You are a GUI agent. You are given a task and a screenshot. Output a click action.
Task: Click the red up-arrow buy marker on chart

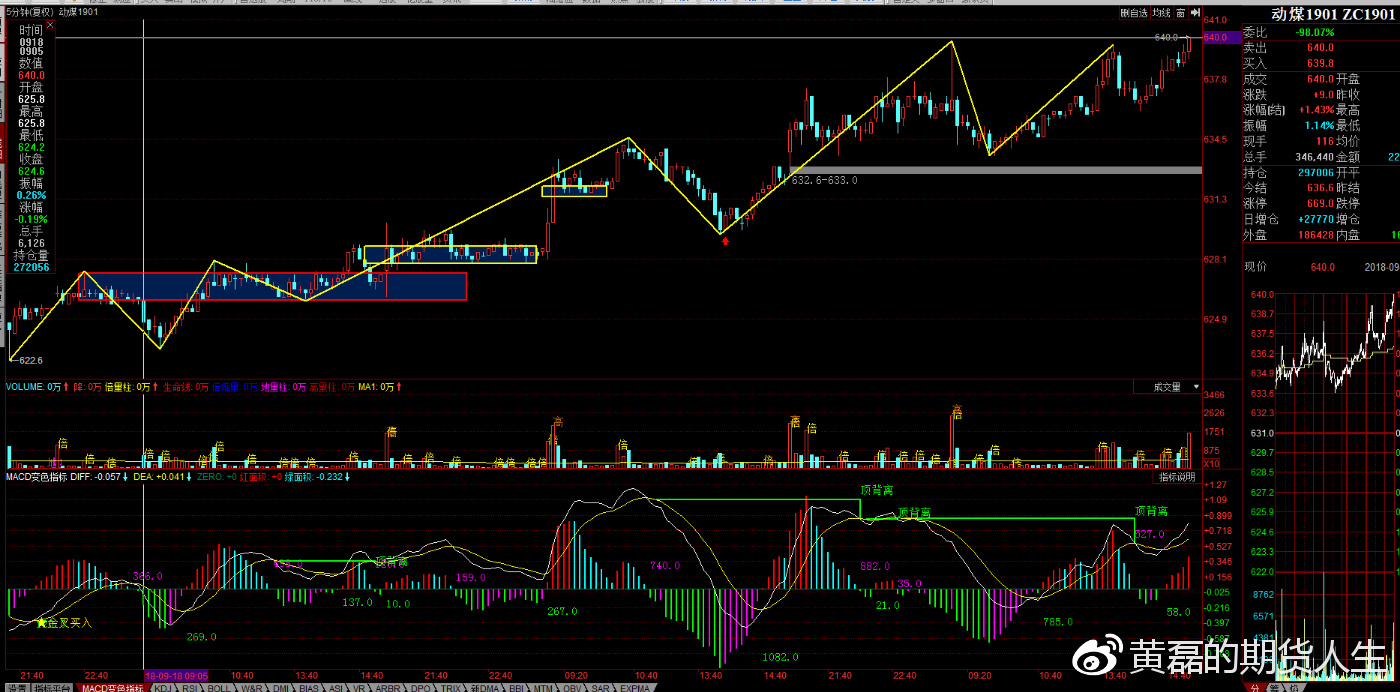pyautogui.click(x=725, y=242)
